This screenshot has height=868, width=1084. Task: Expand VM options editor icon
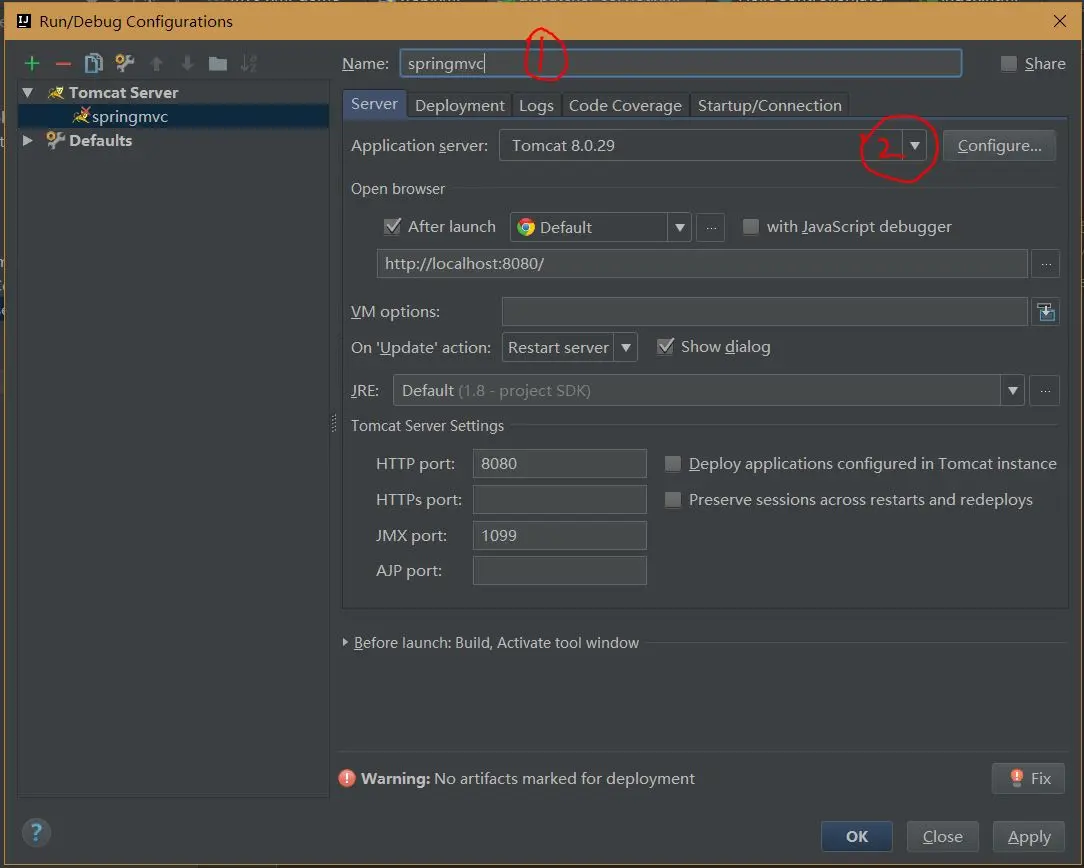tap(1045, 312)
